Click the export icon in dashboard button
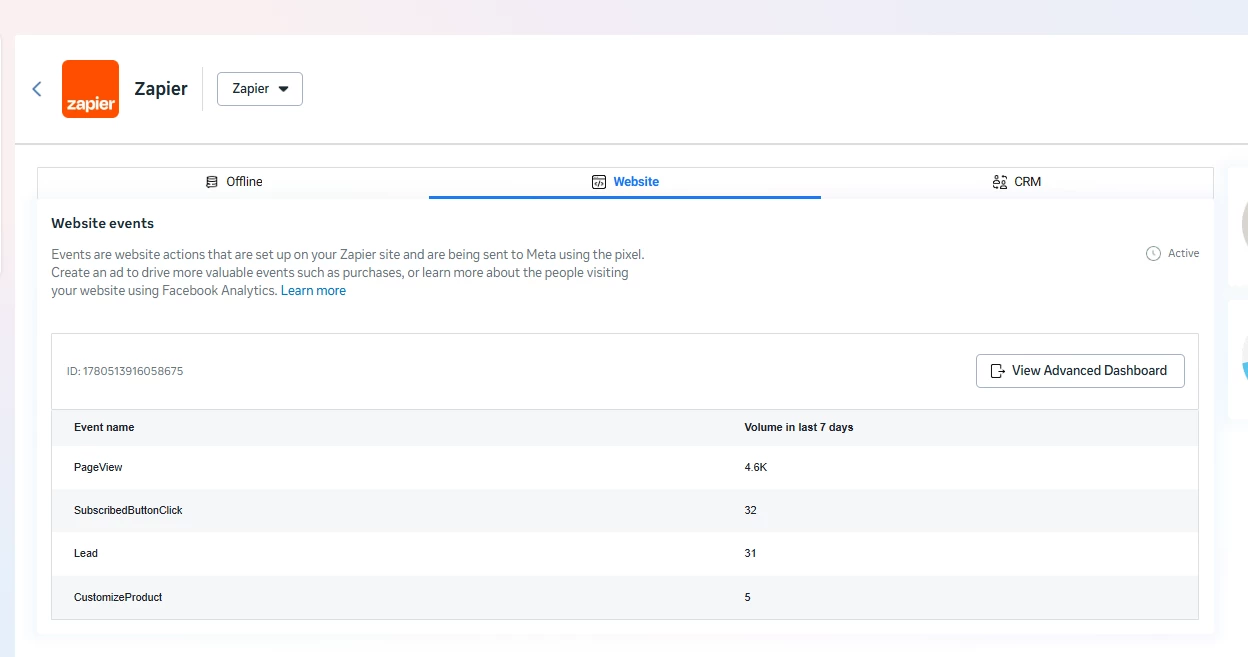The width and height of the screenshot is (1248, 657). 997,371
